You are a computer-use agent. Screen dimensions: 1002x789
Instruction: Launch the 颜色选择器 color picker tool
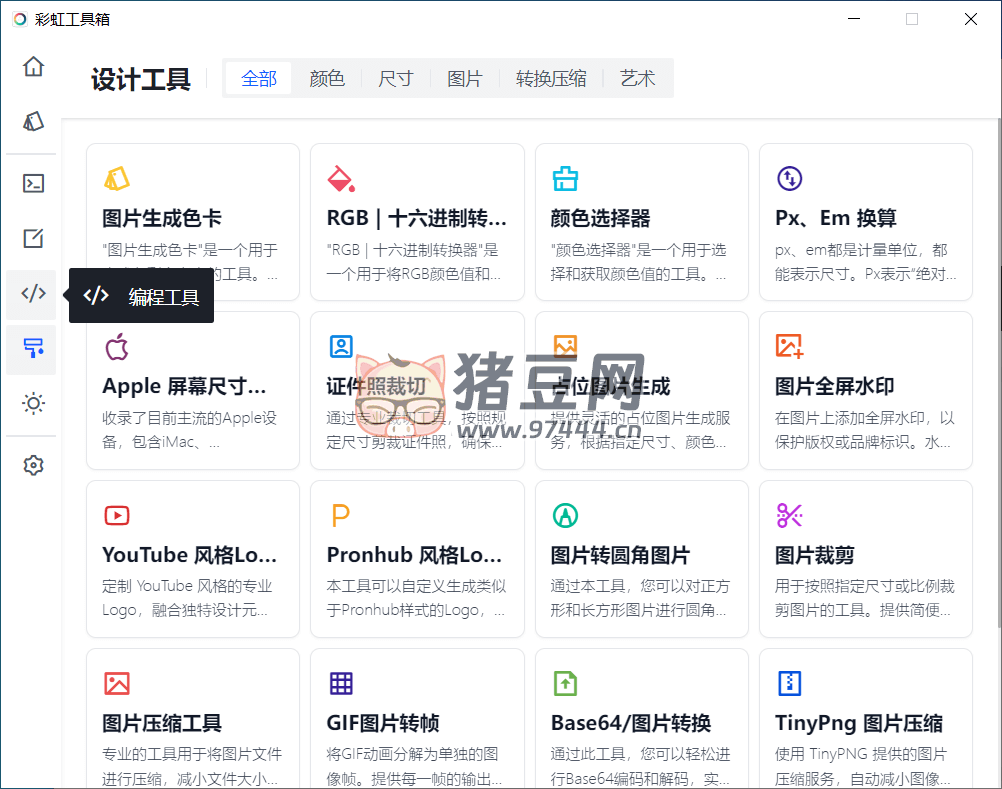pos(641,222)
